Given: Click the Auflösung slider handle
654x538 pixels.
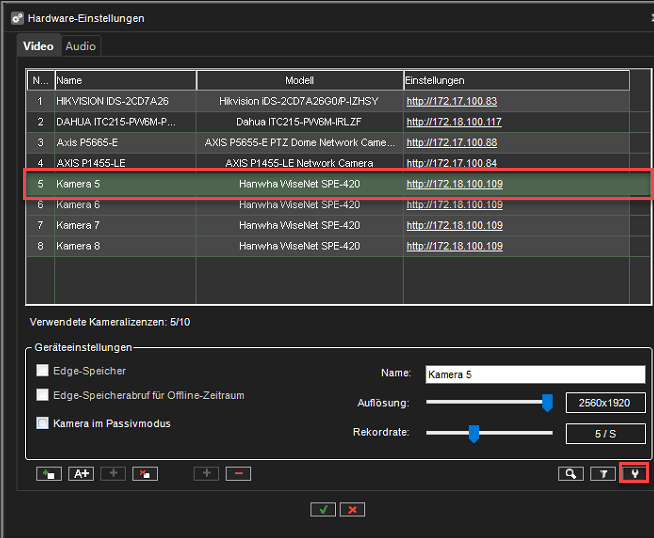Looking at the screenshot, I should [x=547, y=402].
